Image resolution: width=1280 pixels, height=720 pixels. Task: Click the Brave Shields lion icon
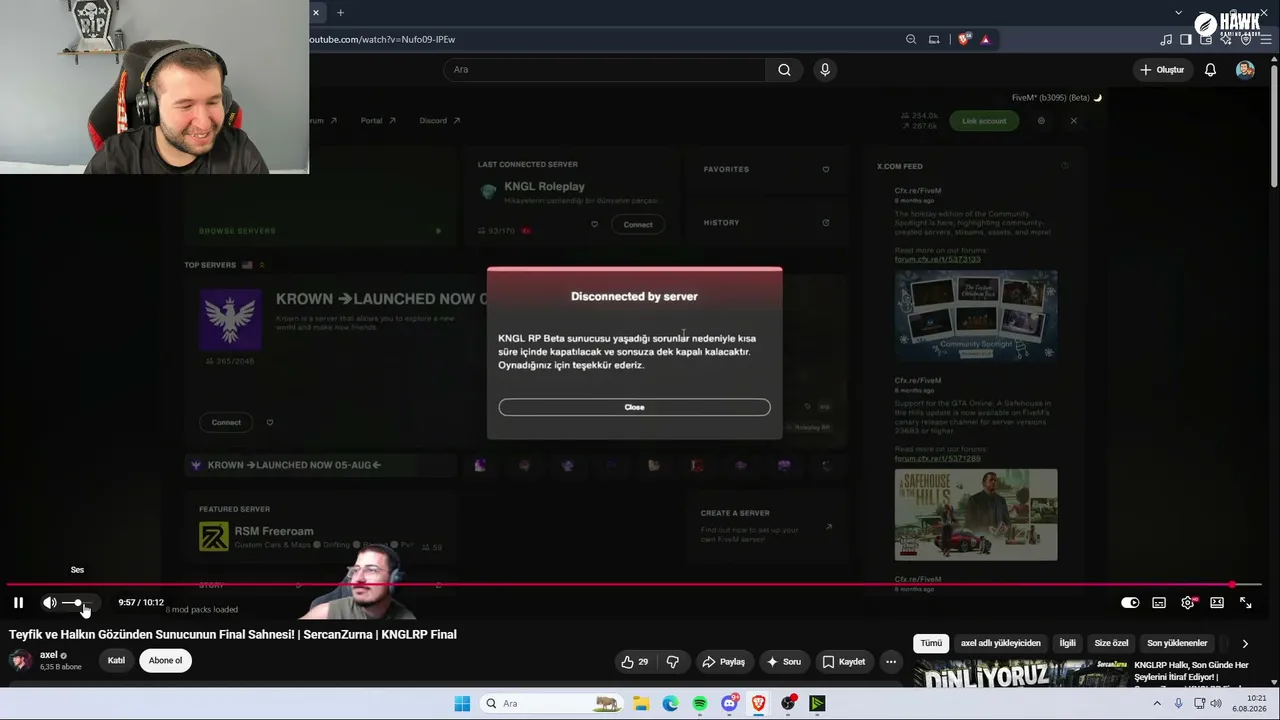964,40
